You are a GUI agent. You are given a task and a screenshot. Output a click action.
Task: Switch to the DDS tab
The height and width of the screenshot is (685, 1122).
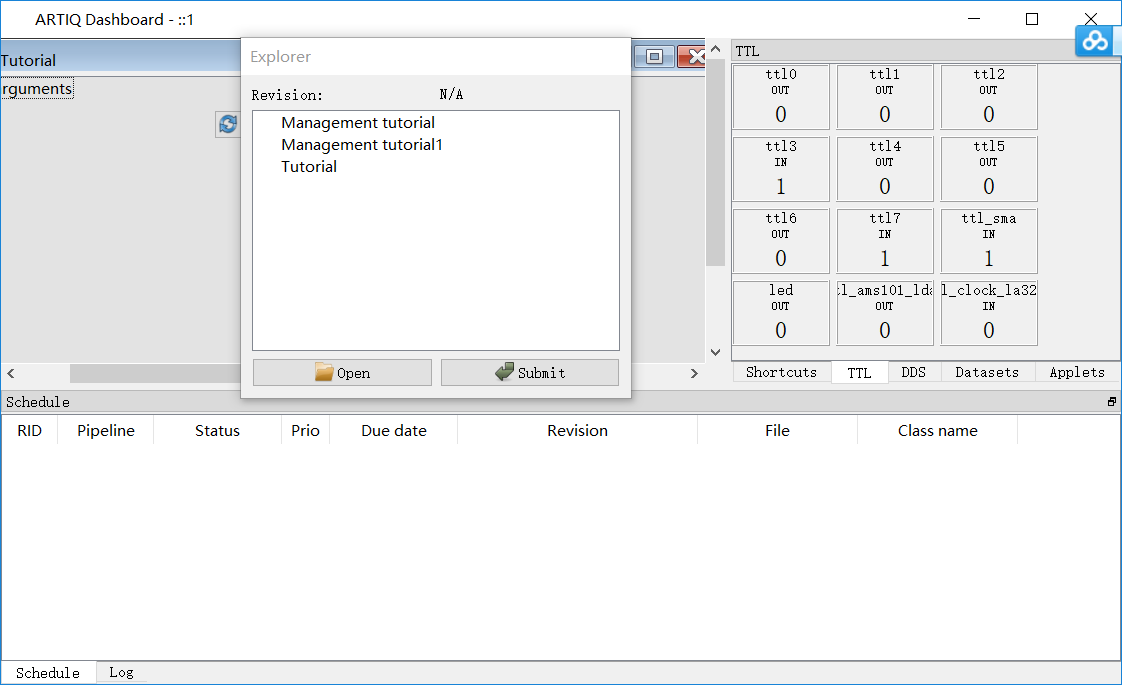tap(913, 372)
